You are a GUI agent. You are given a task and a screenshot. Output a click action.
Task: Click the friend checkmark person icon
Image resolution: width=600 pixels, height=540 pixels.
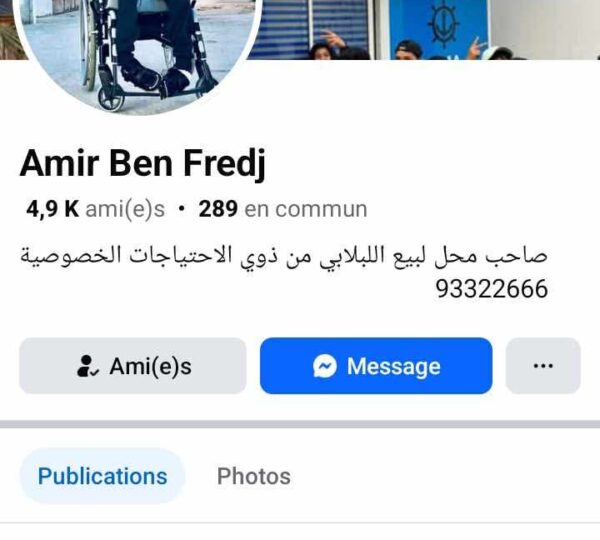click(x=88, y=366)
